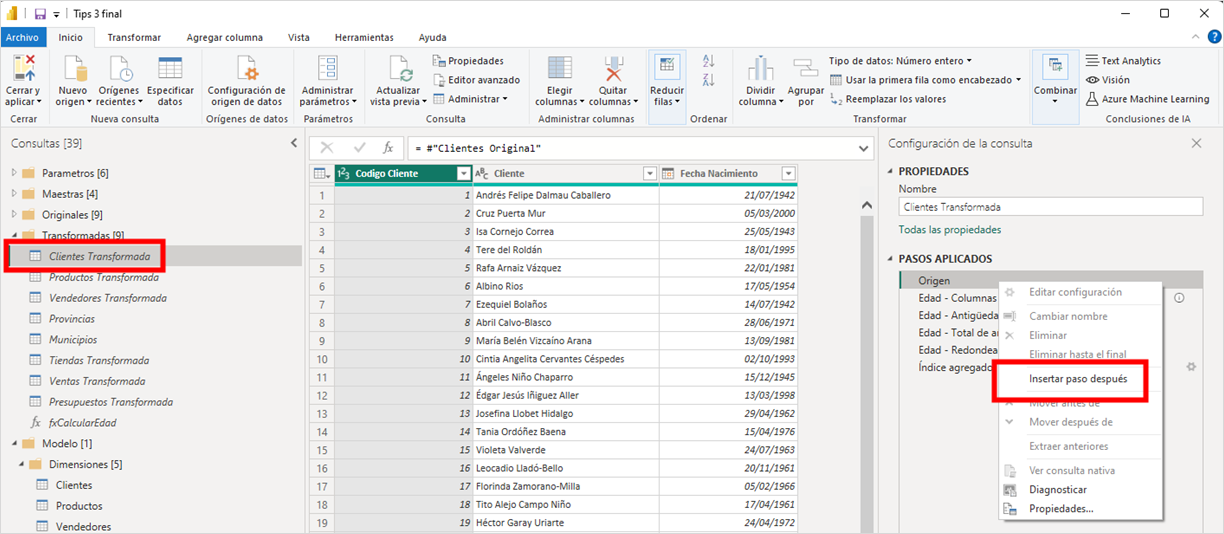Select Insertar paso después menu entry
The image size is (1224, 534).
tap(1078, 380)
